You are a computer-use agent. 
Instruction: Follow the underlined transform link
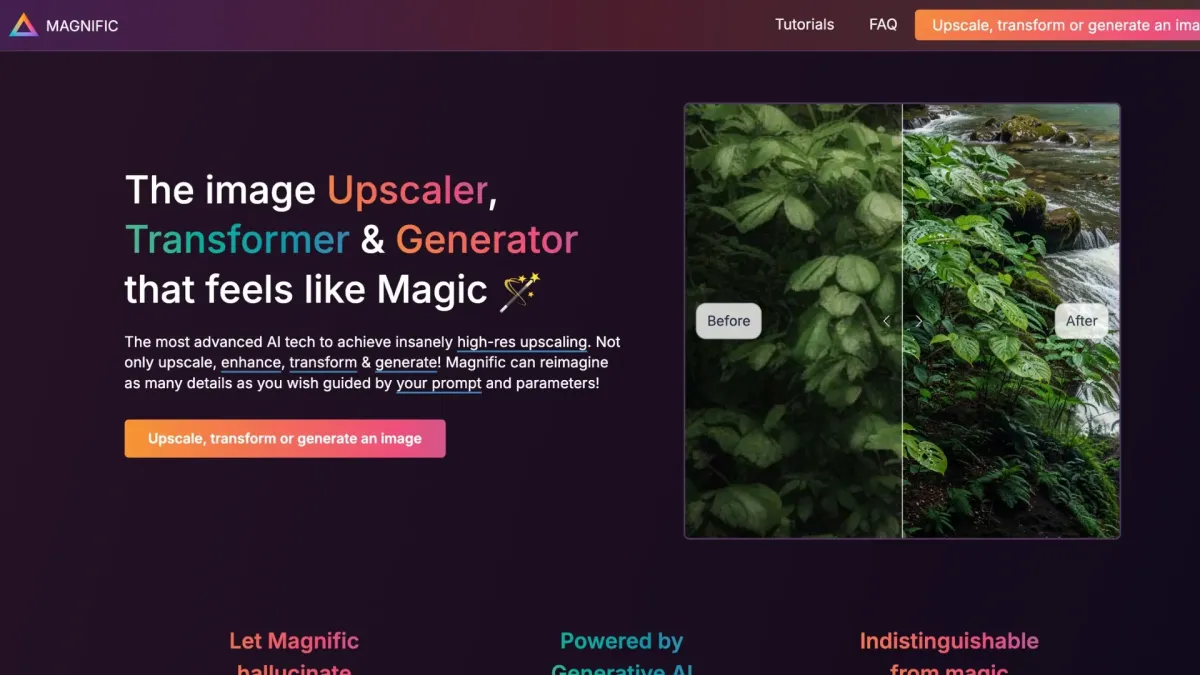(323, 362)
